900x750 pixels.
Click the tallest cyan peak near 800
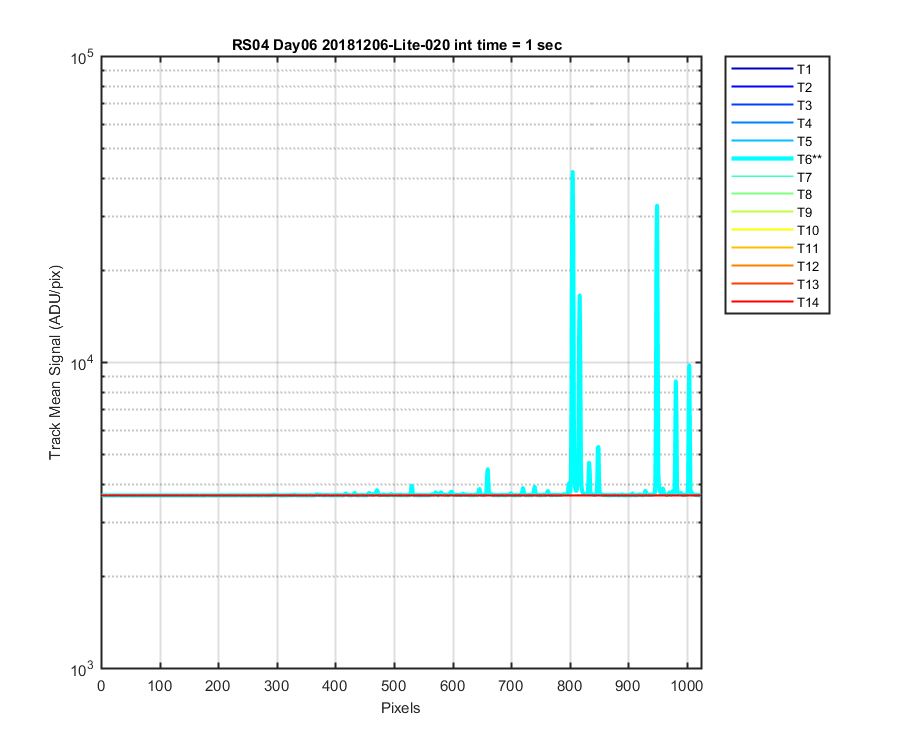coord(572,173)
